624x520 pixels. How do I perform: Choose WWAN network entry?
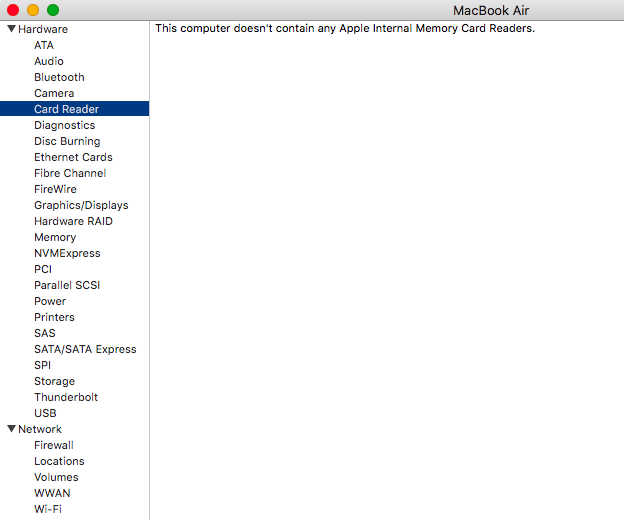[x=52, y=493]
